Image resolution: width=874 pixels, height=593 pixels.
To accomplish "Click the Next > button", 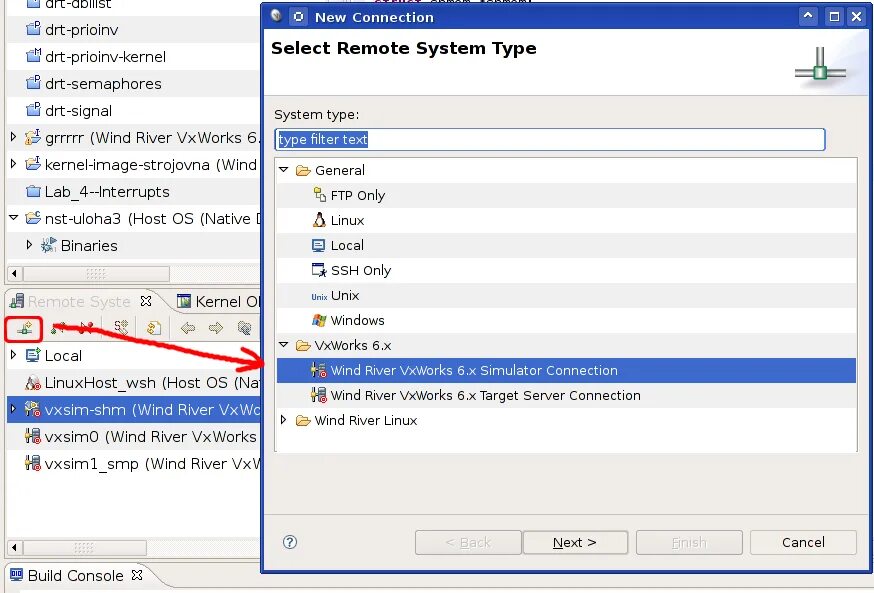I will [x=575, y=542].
